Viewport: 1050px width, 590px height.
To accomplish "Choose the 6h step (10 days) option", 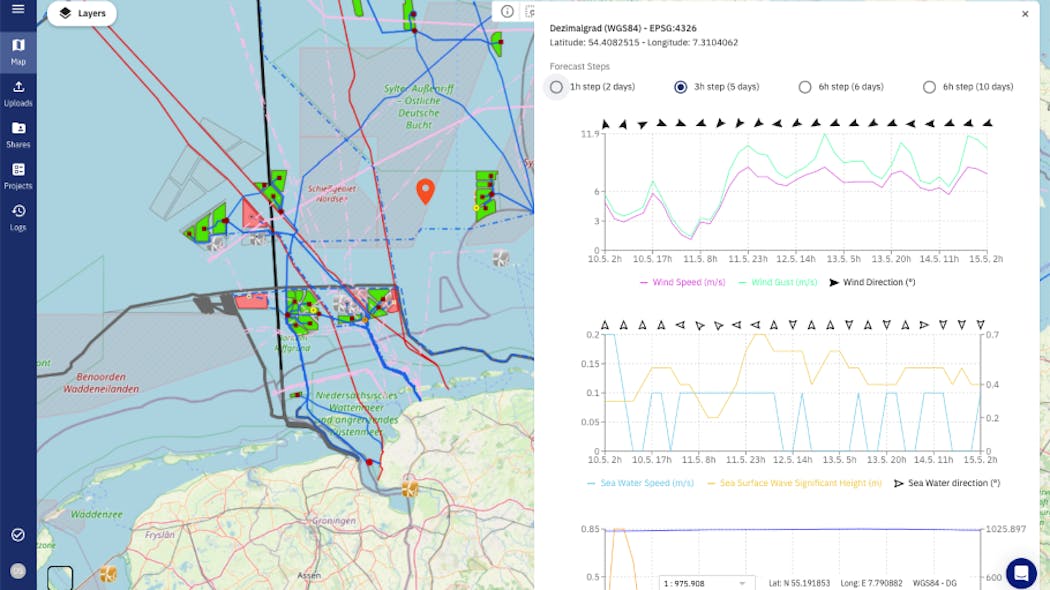I will [929, 87].
